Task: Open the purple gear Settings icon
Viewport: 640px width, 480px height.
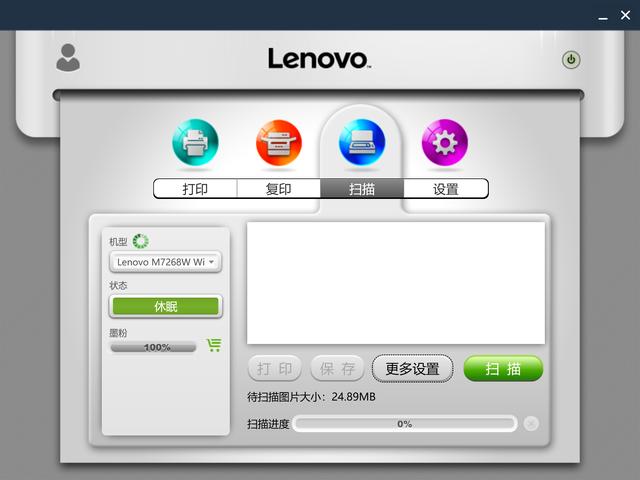Action: point(445,142)
